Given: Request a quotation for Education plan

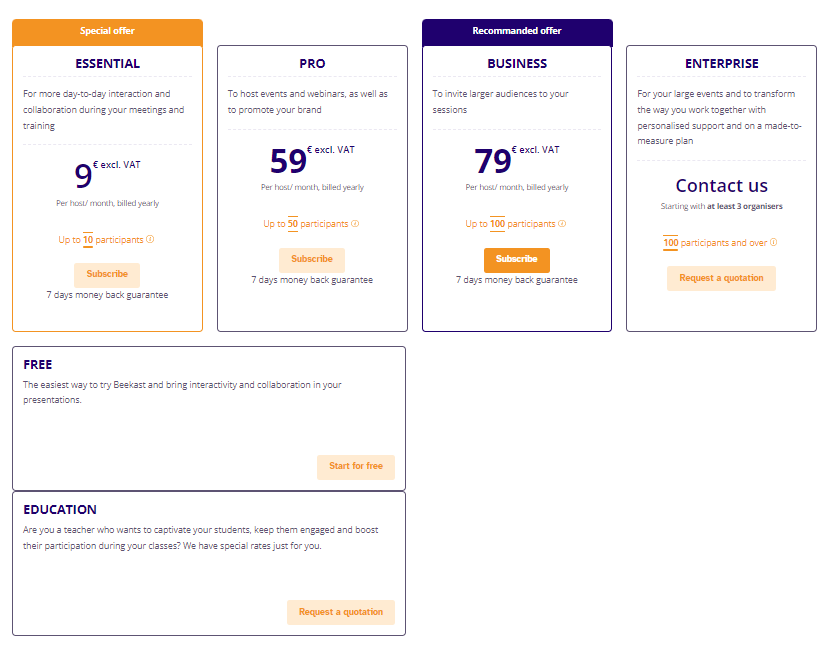Looking at the screenshot, I should (x=341, y=612).
